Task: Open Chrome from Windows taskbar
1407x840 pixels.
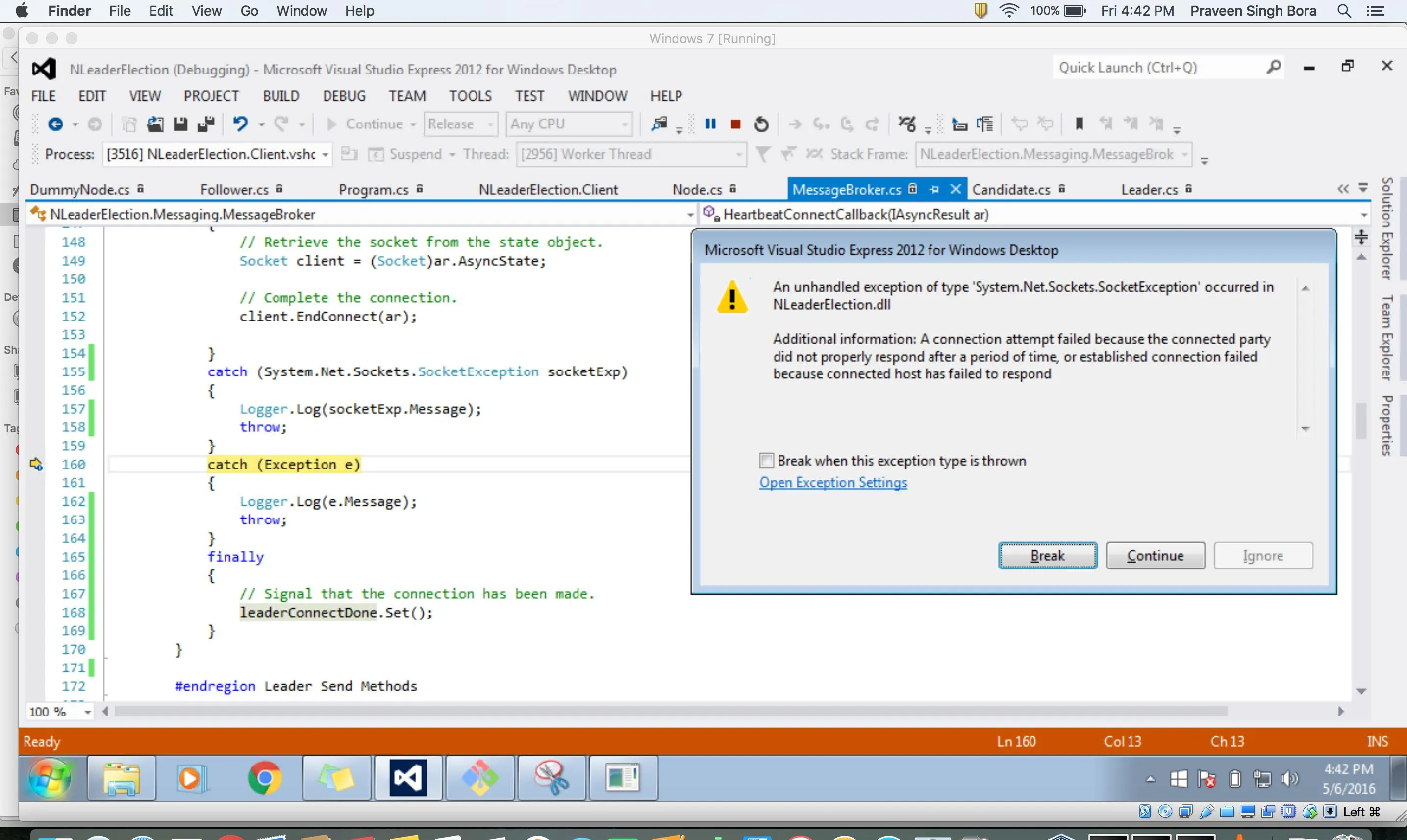Action: [264, 778]
